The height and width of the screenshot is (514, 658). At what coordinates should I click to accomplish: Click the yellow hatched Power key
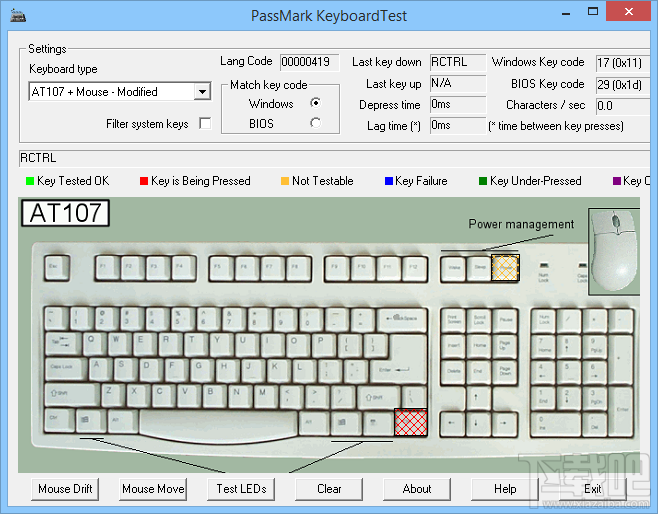click(x=505, y=267)
